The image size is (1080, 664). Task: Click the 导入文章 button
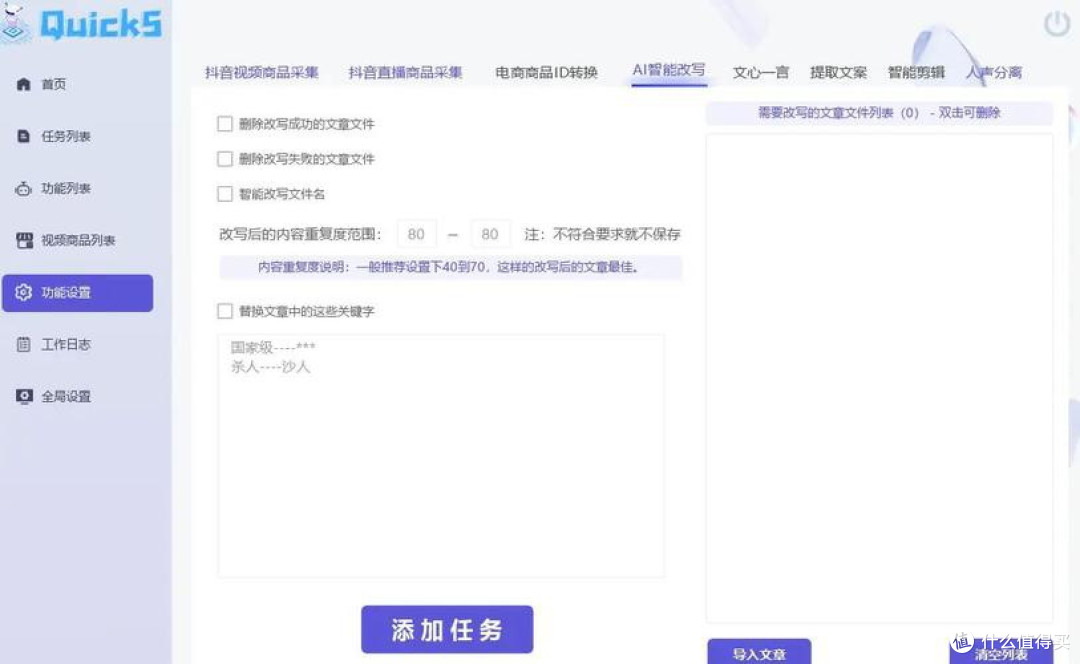tap(759, 652)
